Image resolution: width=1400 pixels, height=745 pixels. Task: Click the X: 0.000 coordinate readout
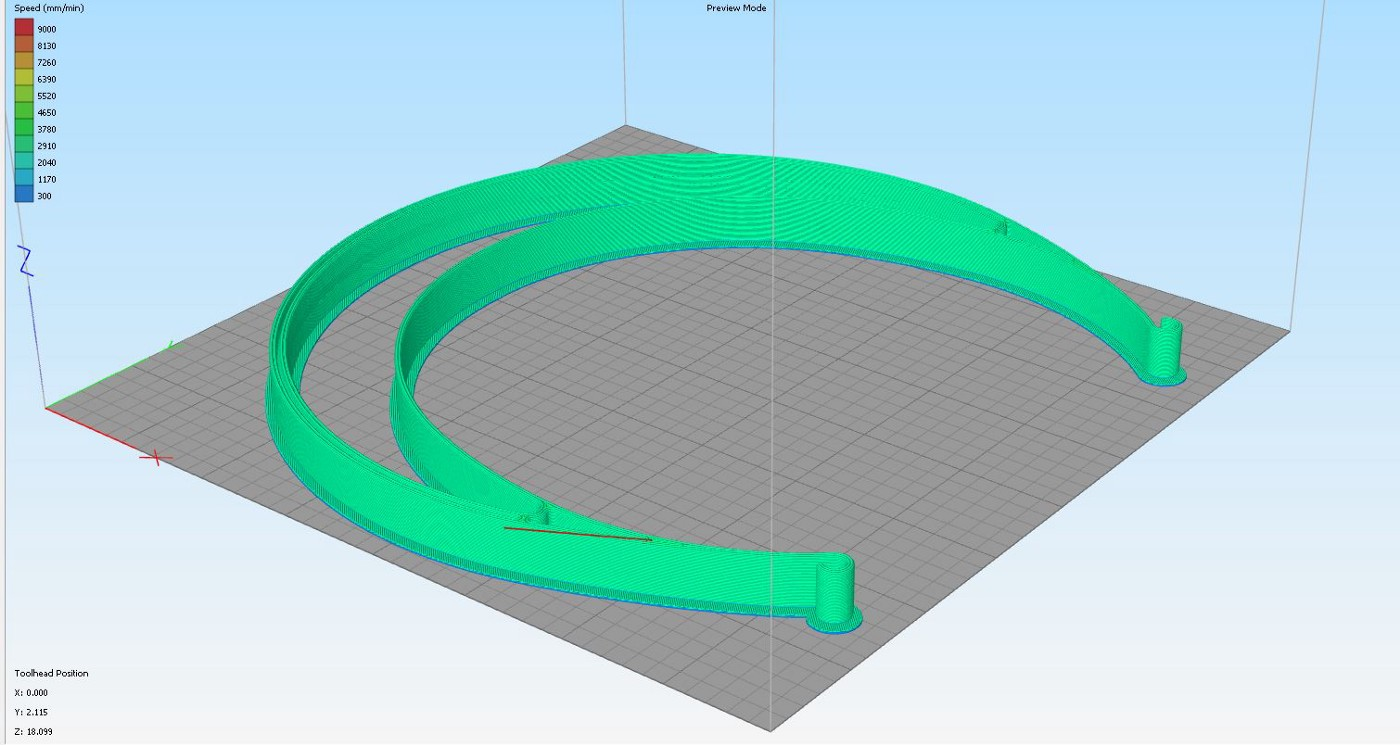[31, 693]
